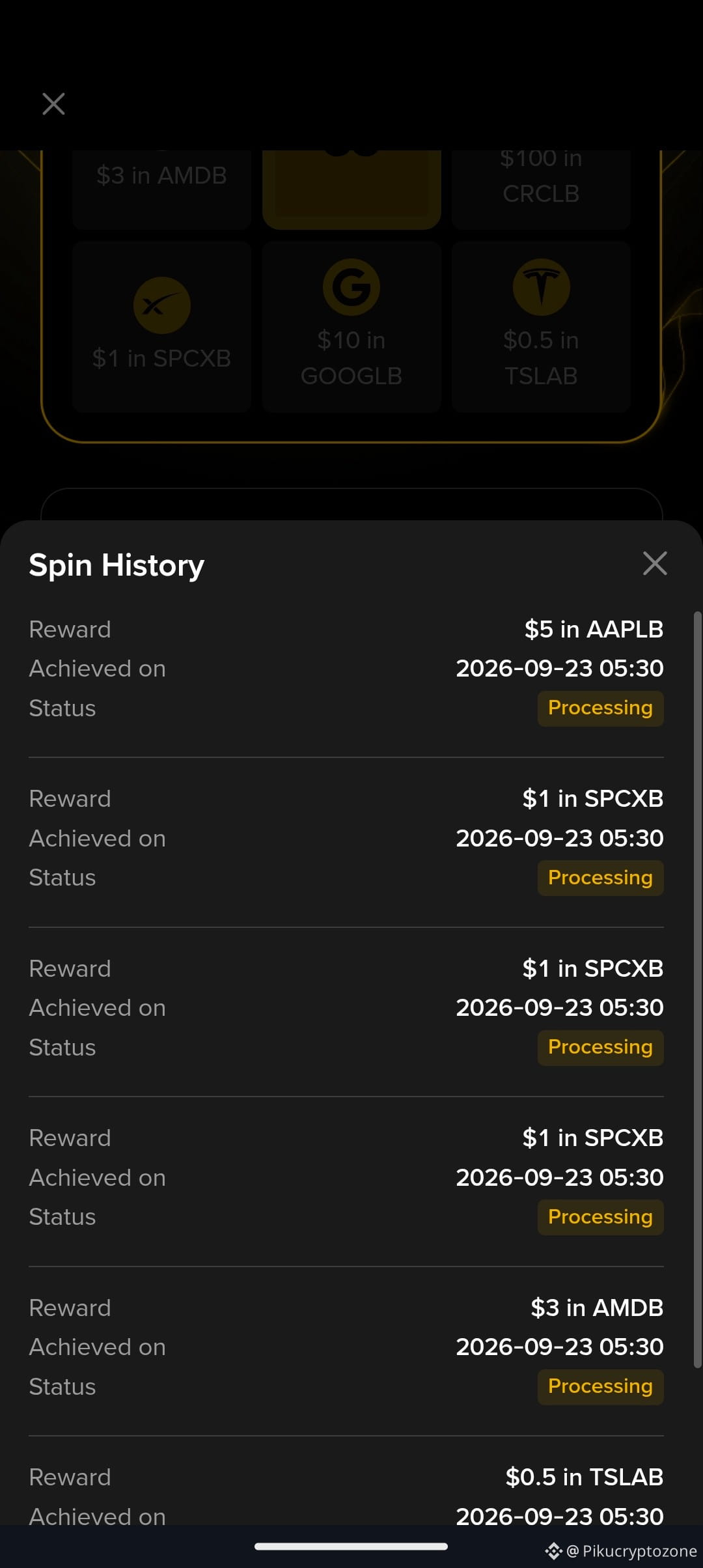This screenshot has width=703, height=1568.
Task: Tap the Pikucryptozone watermark logo
Action: (x=554, y=1551)
